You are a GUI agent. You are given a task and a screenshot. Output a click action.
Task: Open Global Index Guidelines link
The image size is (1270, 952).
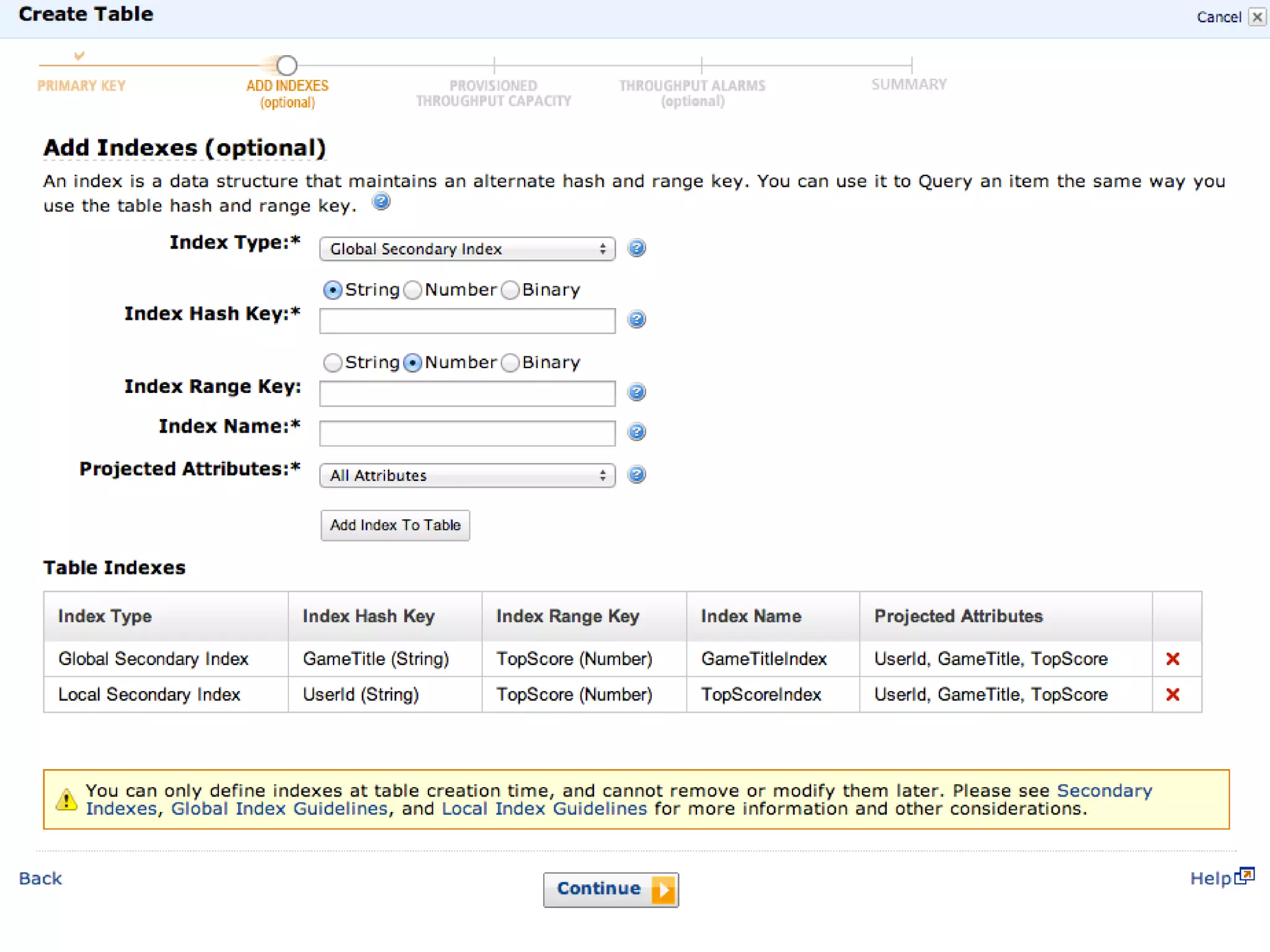(x=279, y=809)
